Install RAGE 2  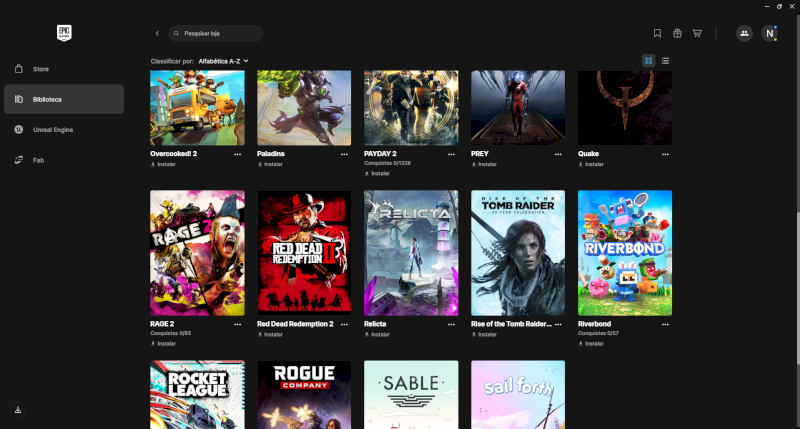(x=163, y=344)
